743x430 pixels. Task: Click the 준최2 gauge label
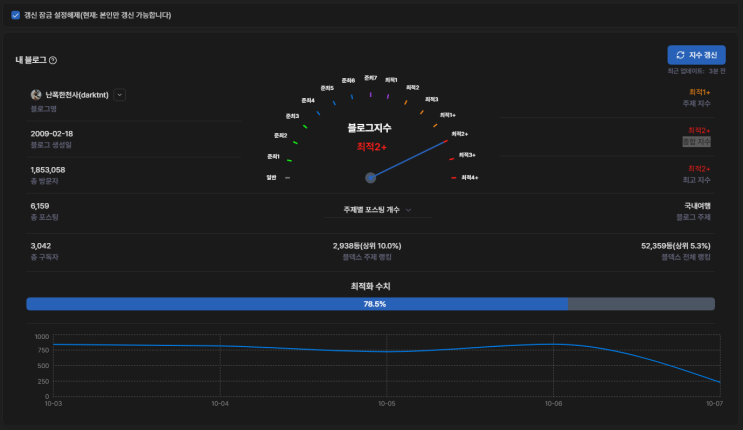point(281,136)
